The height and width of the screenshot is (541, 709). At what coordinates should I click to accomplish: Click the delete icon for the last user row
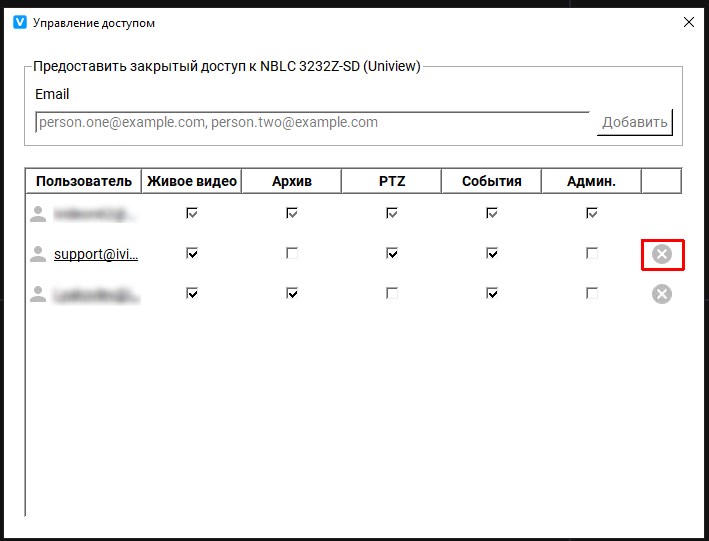(x=661, y=294)
